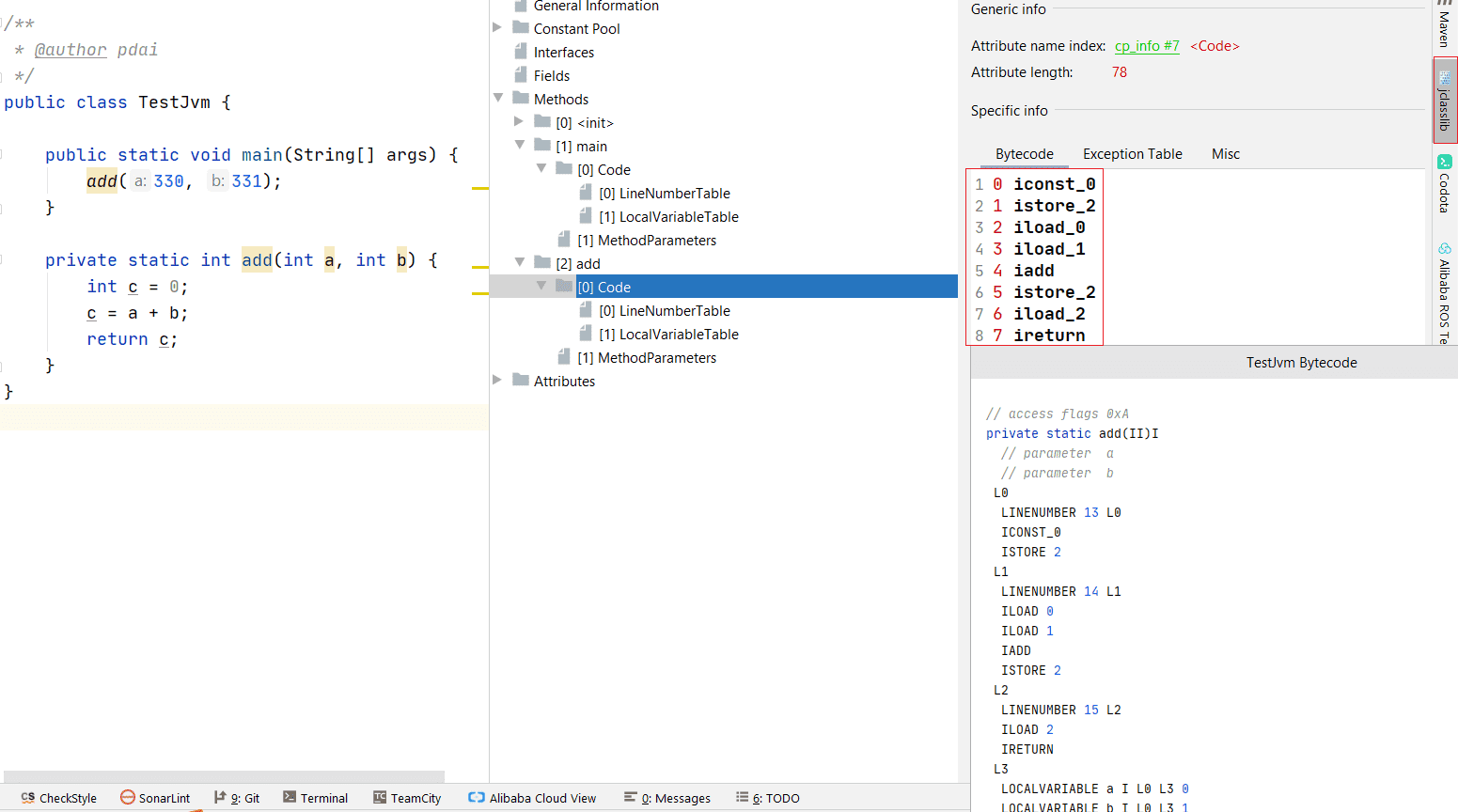Open Alibaba Cloud View icon
The image size is (1458, 812).
(477, 798)
